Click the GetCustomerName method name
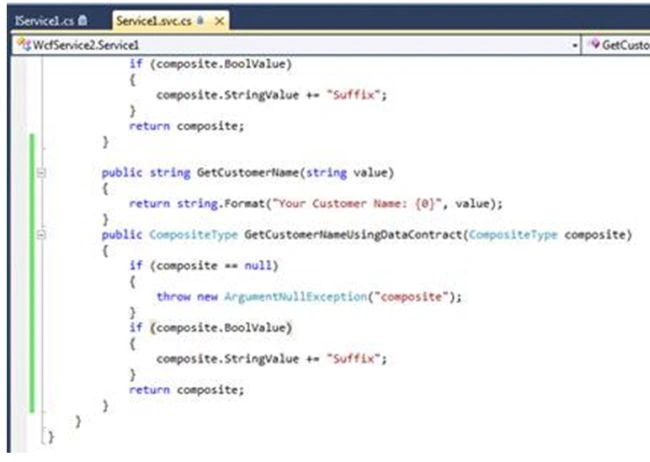Screen dimensions: 650x462 point(247,173)
